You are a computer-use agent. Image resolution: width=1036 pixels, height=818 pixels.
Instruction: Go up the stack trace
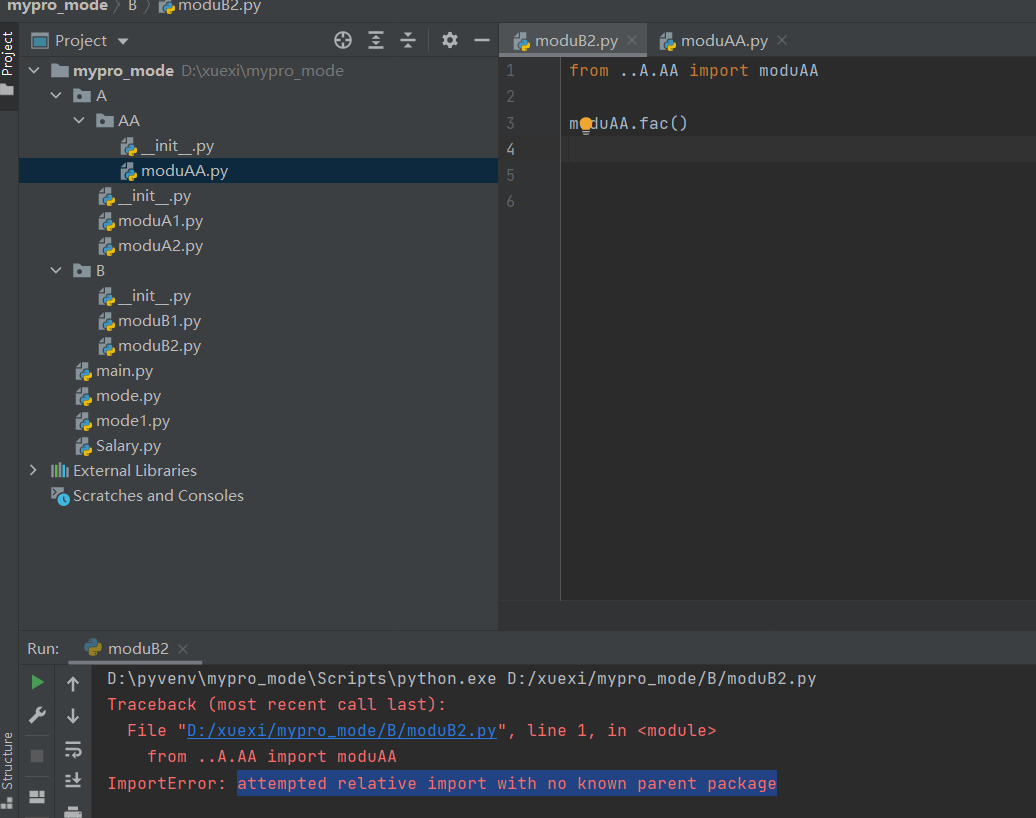click(73, 684)
